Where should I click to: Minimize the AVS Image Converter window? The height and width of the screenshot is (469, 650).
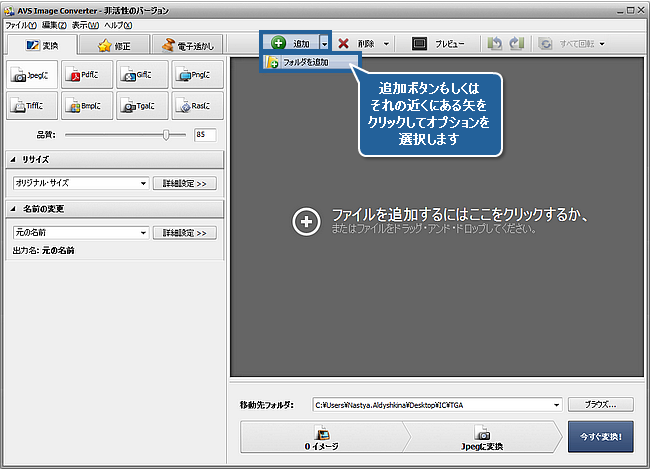[620, 11]
